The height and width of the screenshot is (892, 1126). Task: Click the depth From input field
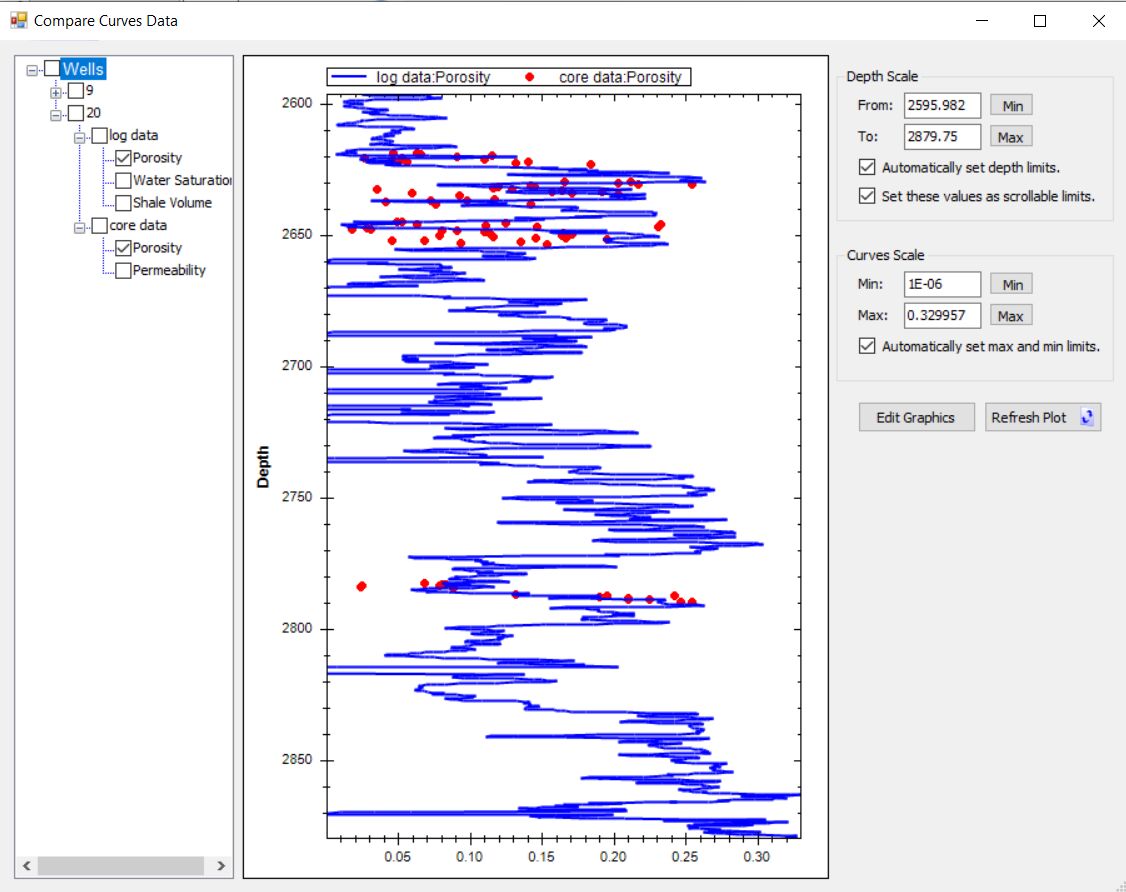(x=941, y=106)
